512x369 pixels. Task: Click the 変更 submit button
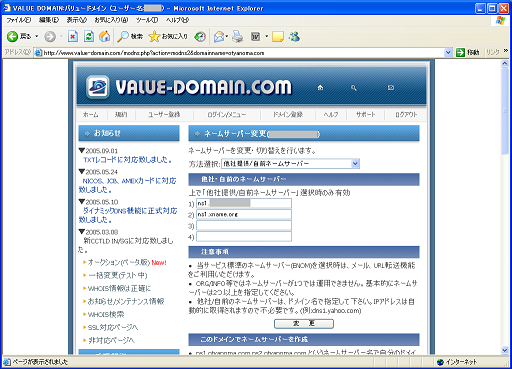304,324
